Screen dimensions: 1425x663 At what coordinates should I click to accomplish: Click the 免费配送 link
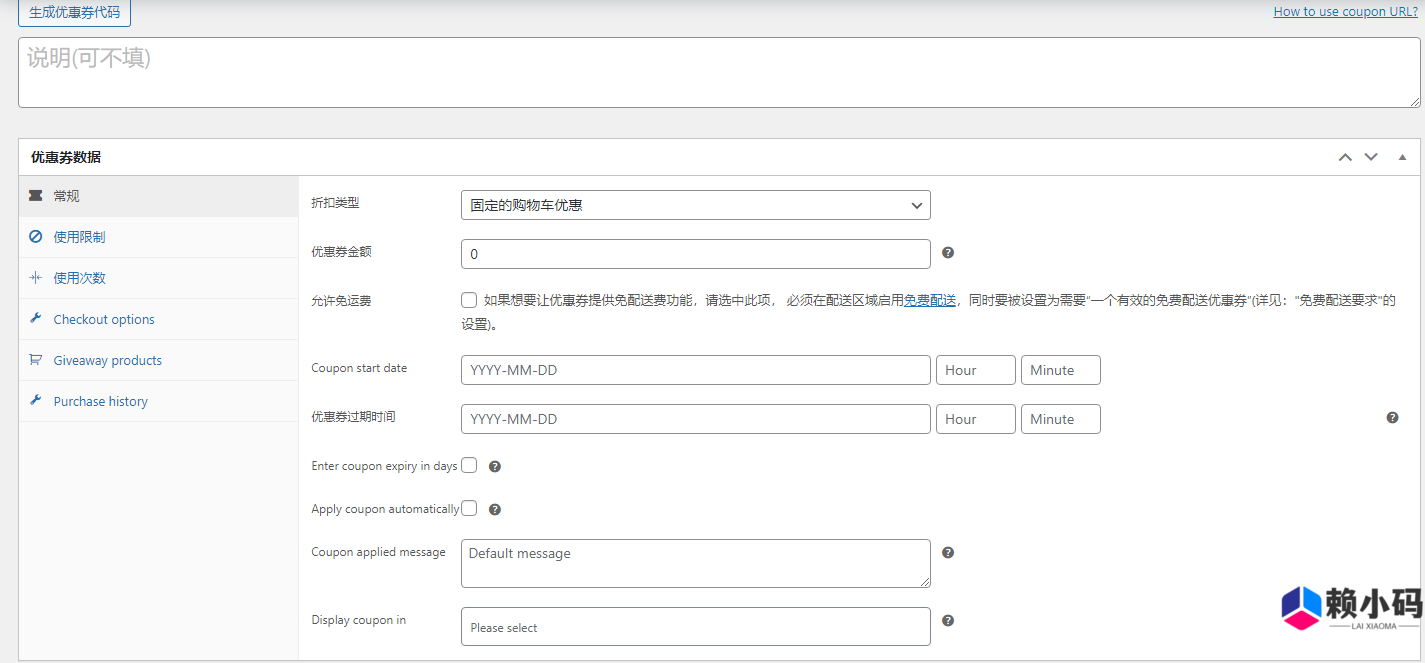click(930, 300)
